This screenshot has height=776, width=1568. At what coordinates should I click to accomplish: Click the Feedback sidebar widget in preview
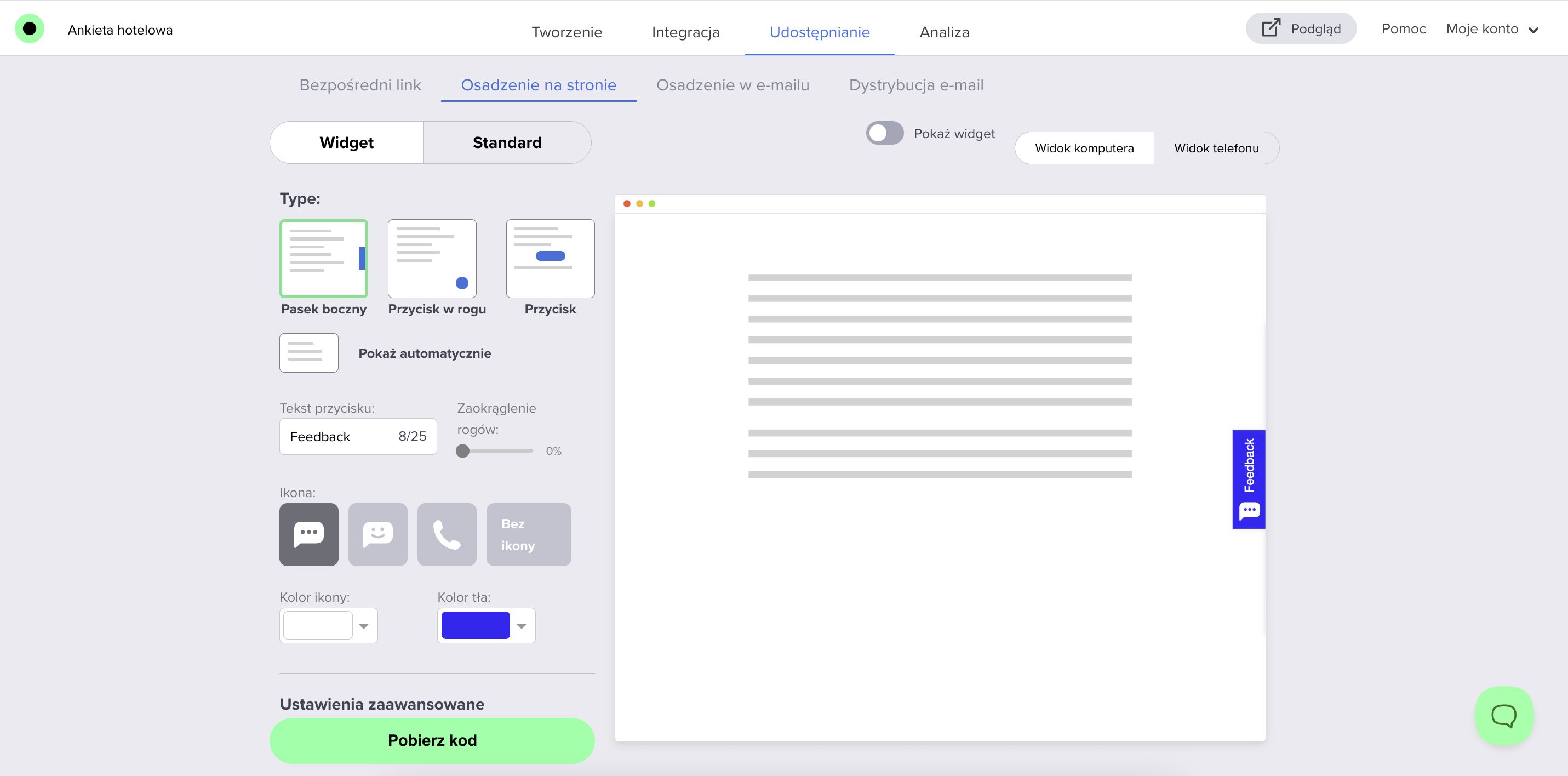tap(1249, 480)
